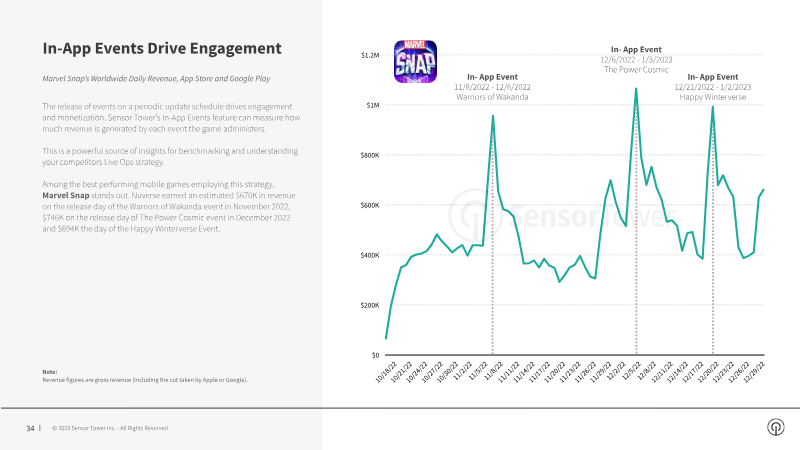Click the 12/29/22 x-axis date label

click(754, 372)
